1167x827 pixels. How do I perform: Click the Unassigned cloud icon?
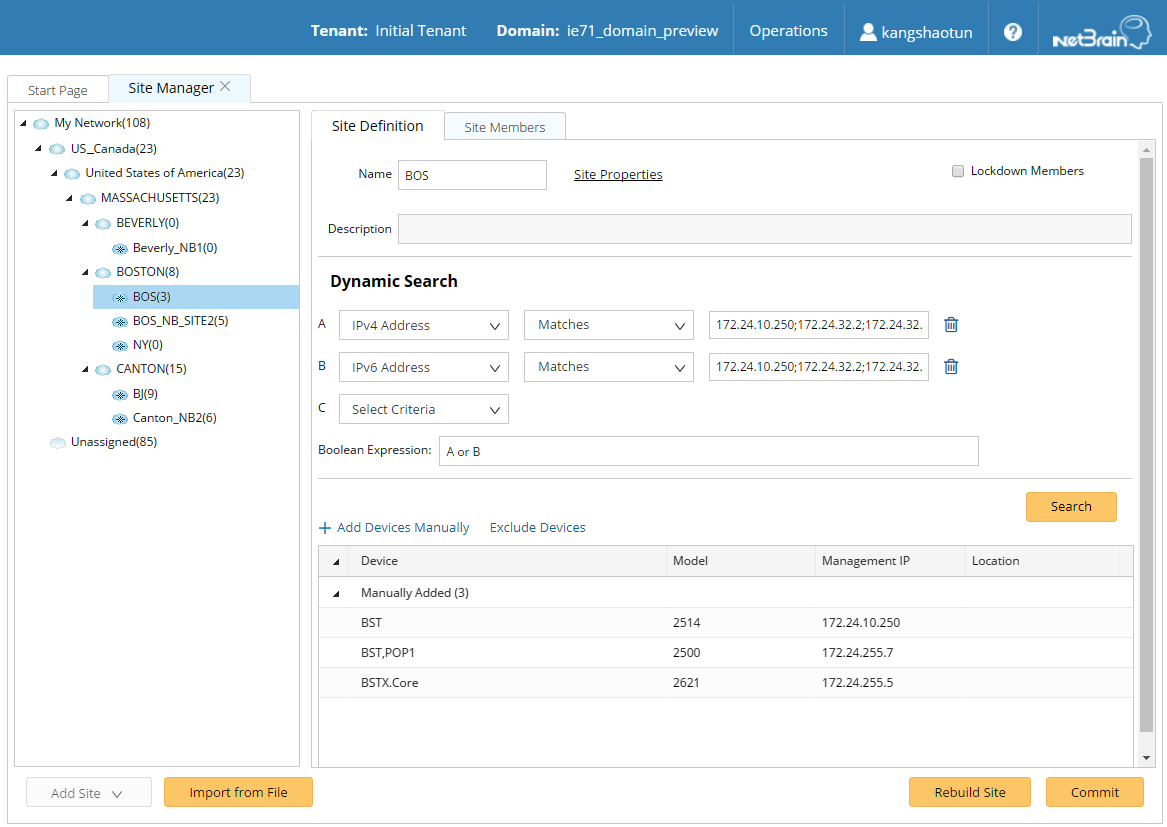[x=58, y=443]
